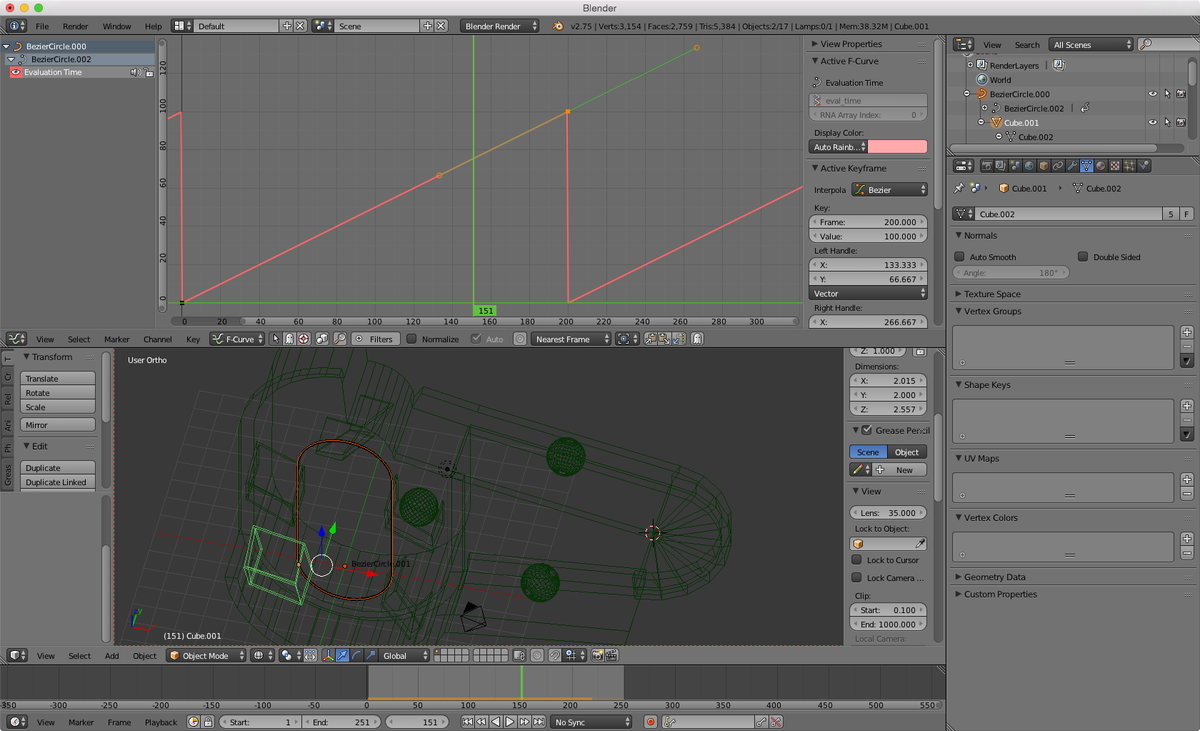Toggle ghost curves icon in graph header
Screen dimensions: 1200x731
(697, 339)
